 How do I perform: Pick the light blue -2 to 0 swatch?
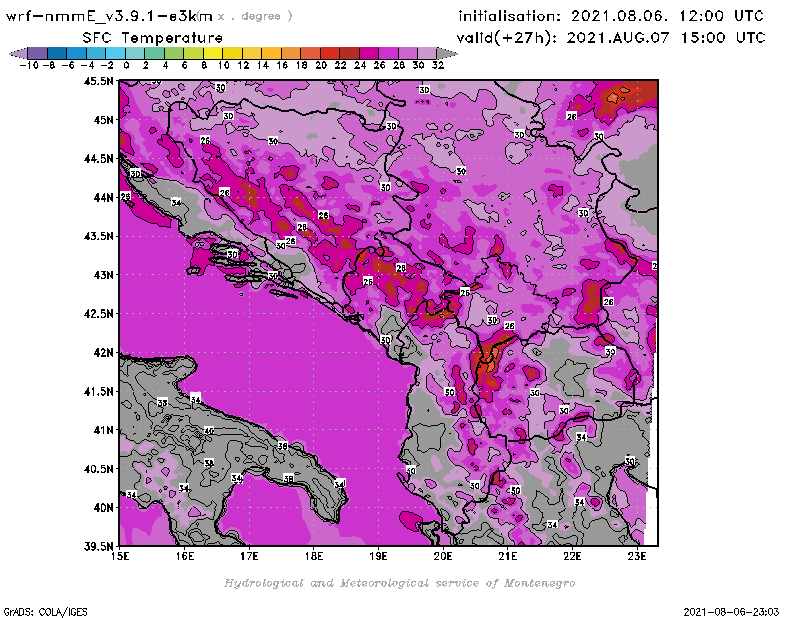[115, 54]
